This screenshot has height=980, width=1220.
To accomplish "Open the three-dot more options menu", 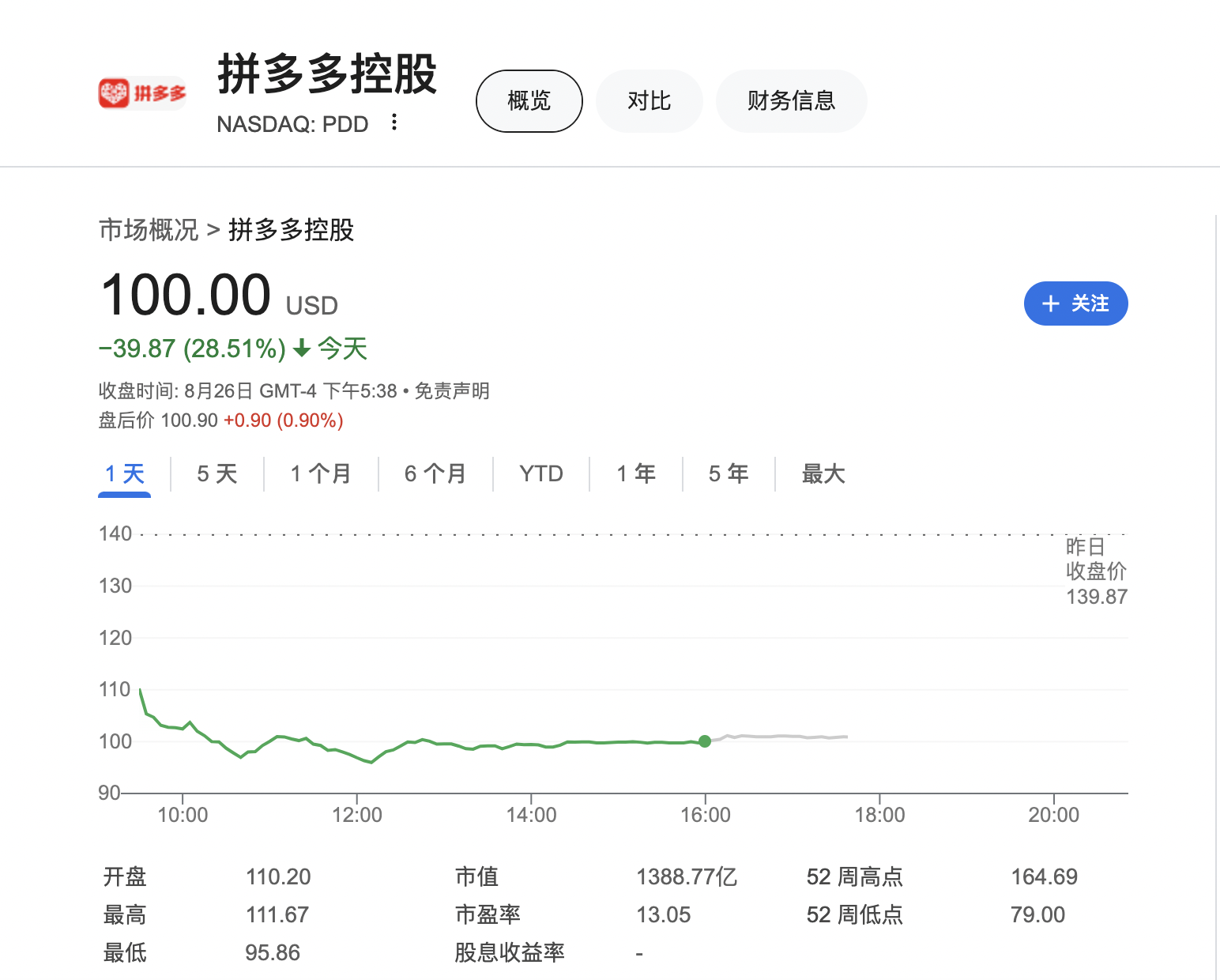I will click(x=394, y=122).
